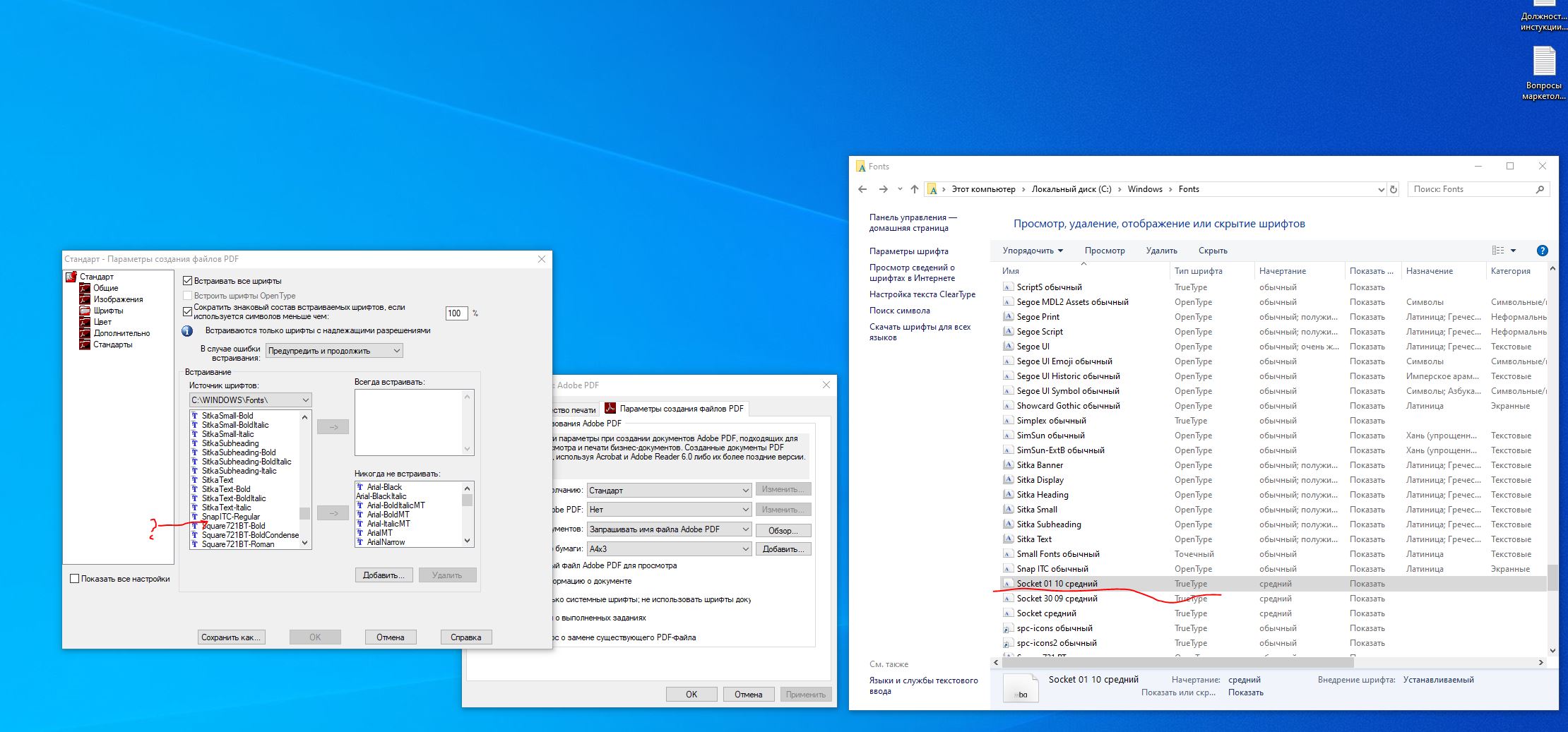Expand the Упорядочить dropdown in Fonts toolbar
The image size is (1568, 732).
click(x=1033, y=250)
